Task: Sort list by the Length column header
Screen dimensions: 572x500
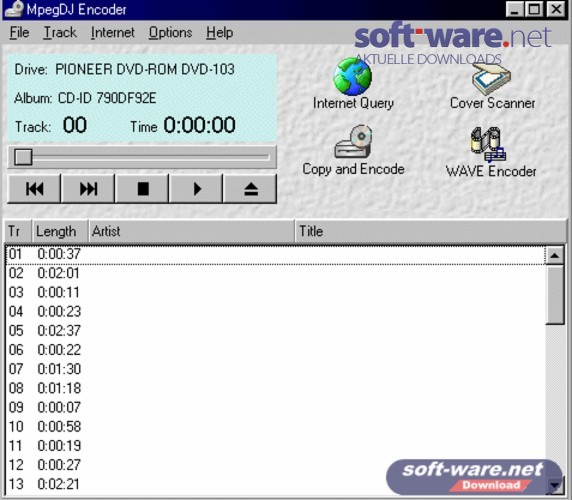Action: tap(60, 231)
